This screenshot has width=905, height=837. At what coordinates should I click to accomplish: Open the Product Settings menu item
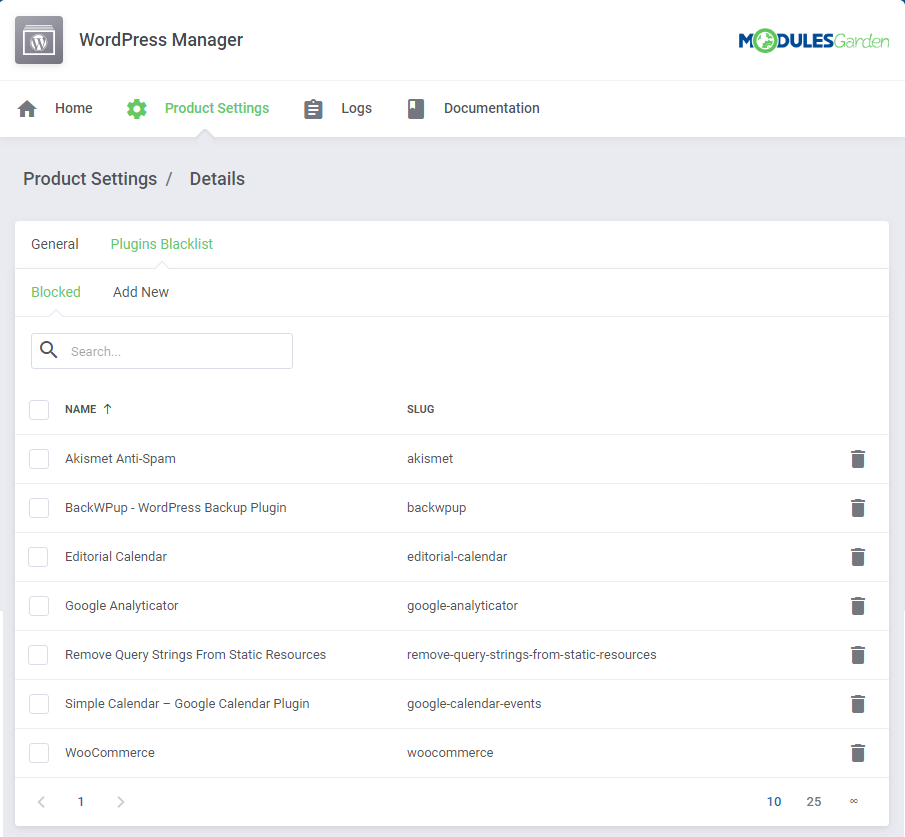[217, 109]
